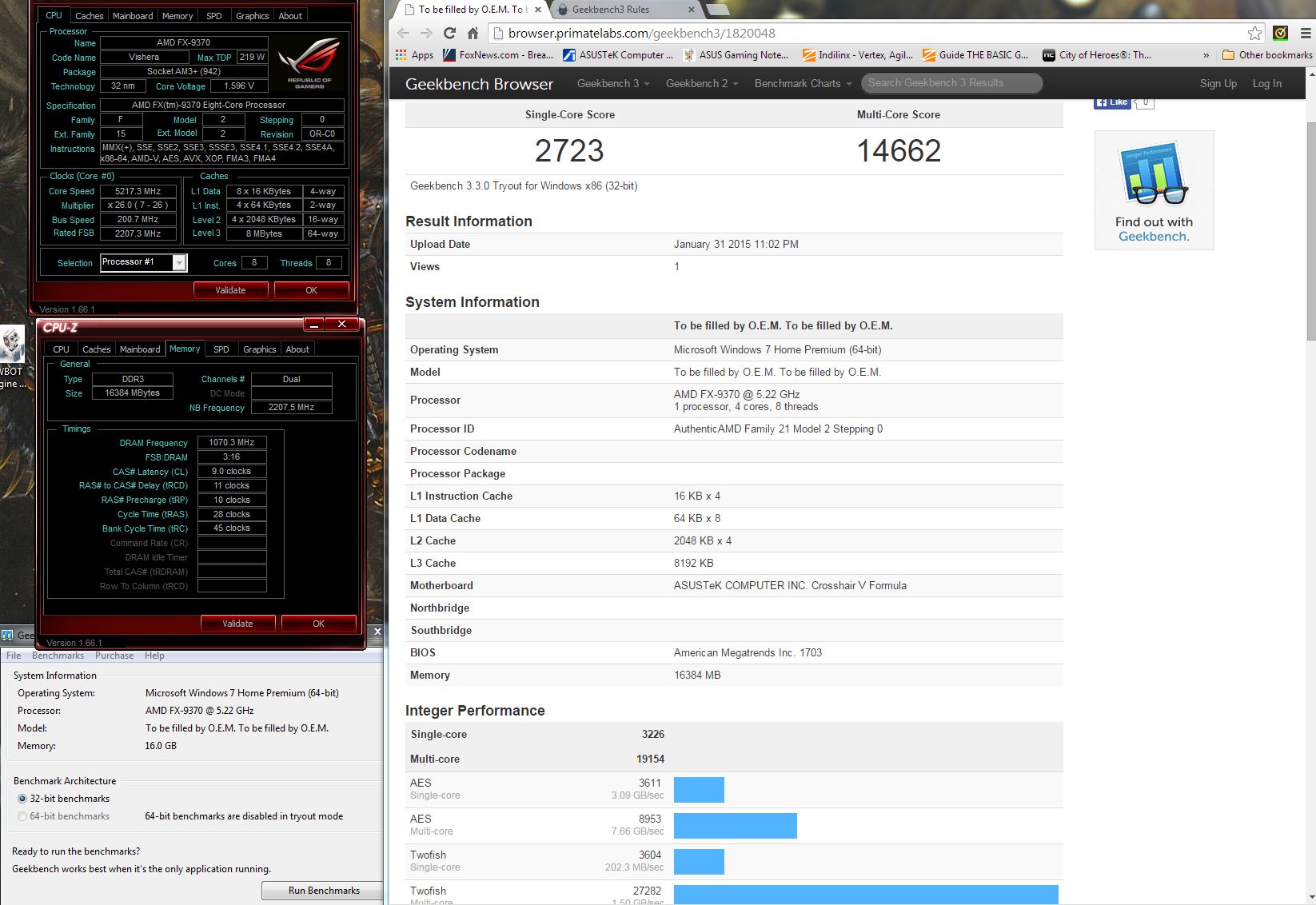Image resolution: width=1316 pixels, height=905 pixels.
Task: Open the Log In link
Action: (1266, 83)
